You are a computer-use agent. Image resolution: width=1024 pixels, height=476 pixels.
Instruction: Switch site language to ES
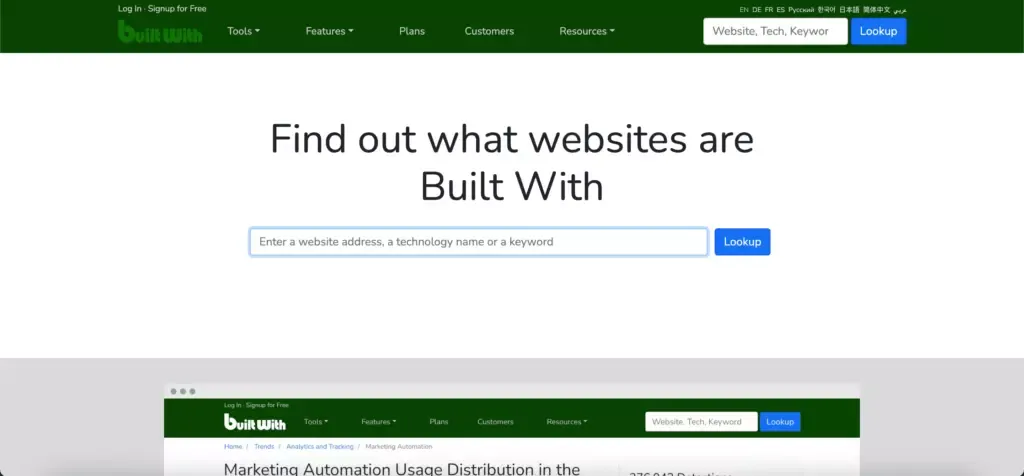(780, 10)
